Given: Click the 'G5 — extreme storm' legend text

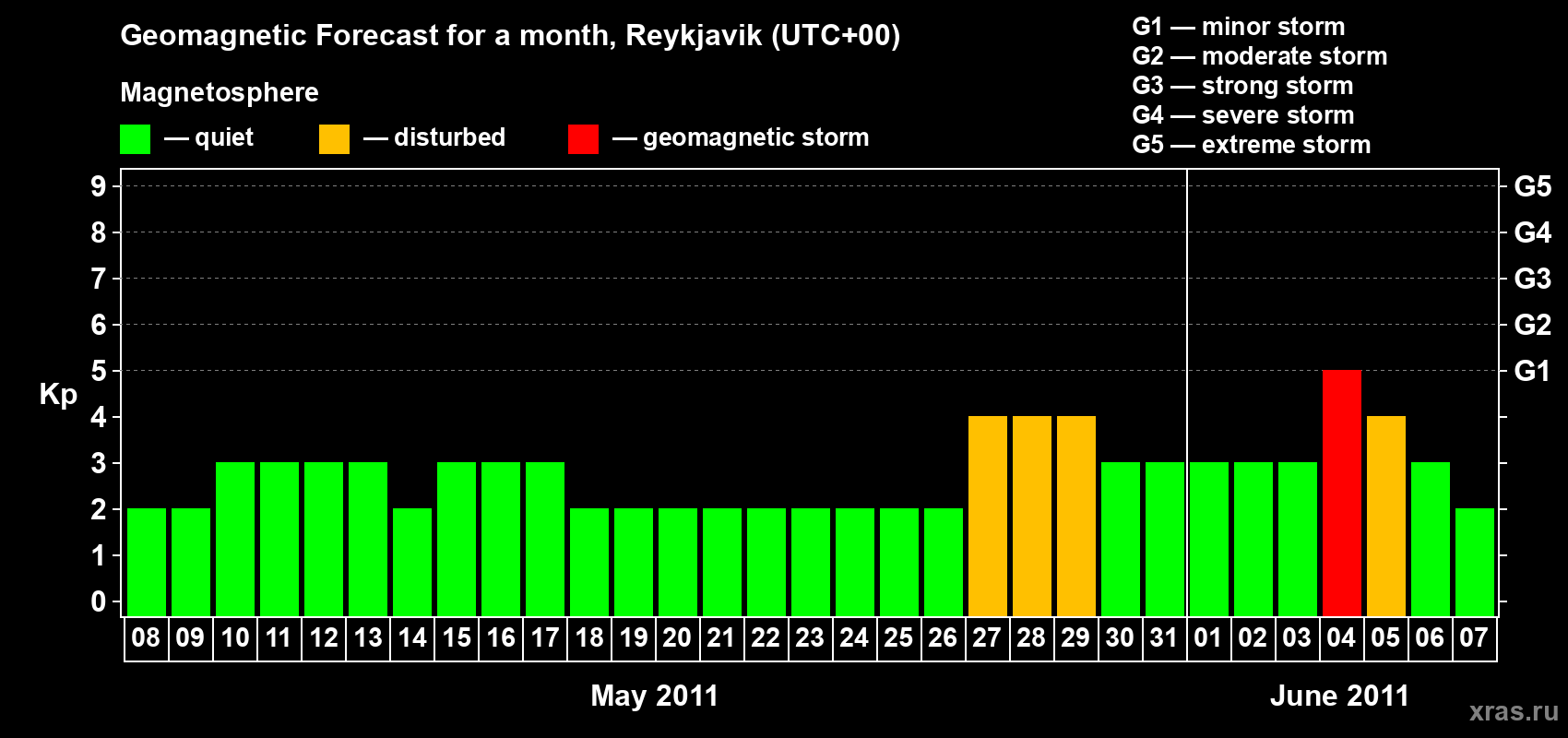Looking at the screenshot, I should tap(1252, 145).
